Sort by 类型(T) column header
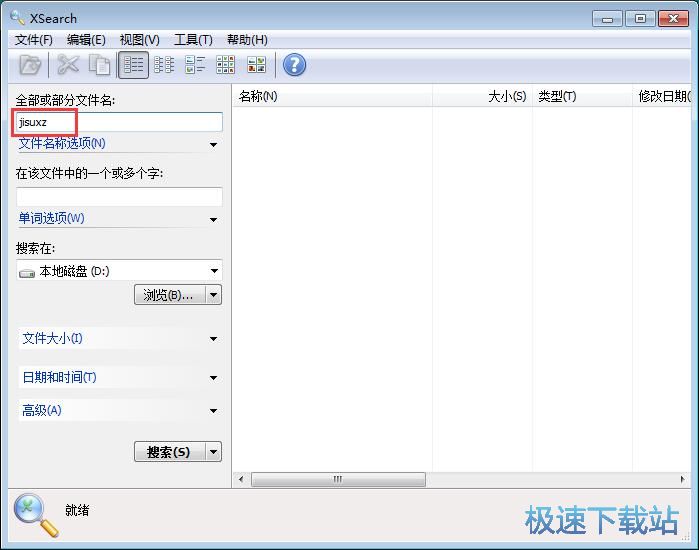 point(582,96)
